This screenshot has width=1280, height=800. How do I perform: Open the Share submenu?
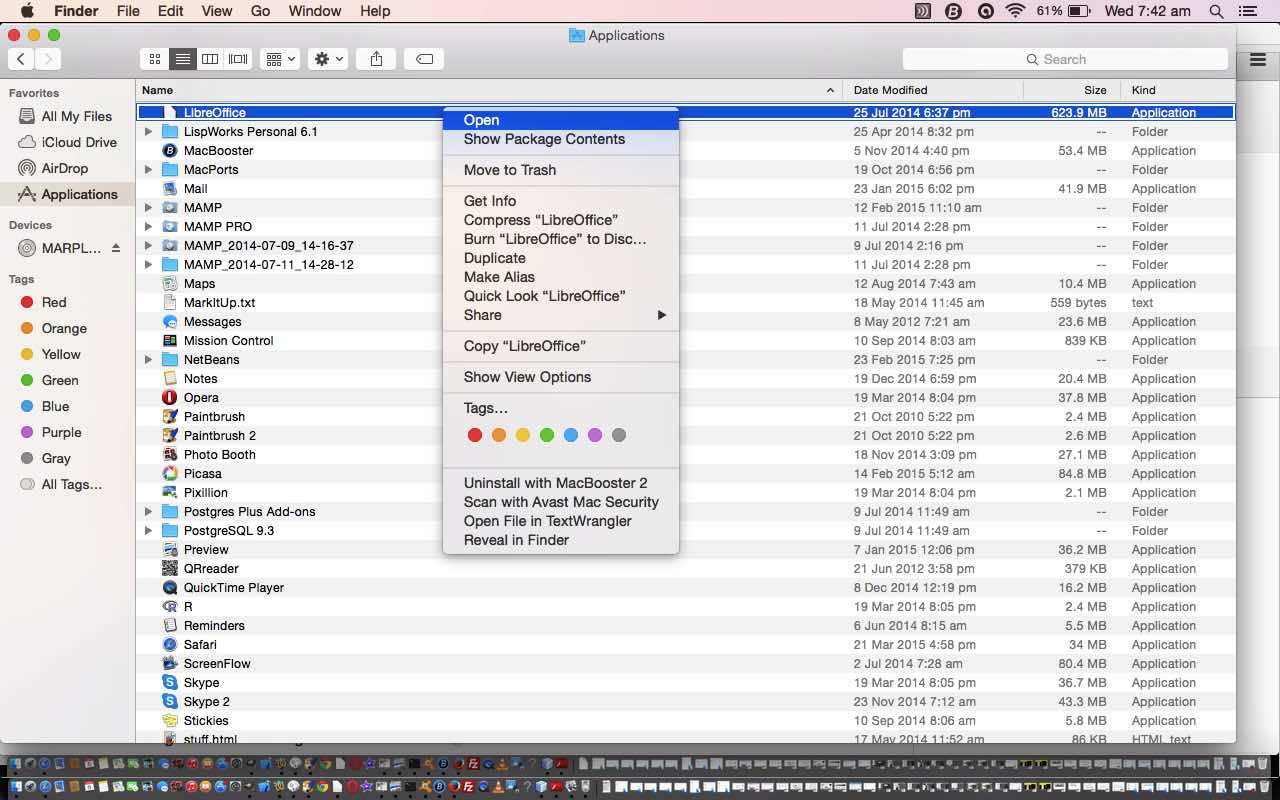561,315
